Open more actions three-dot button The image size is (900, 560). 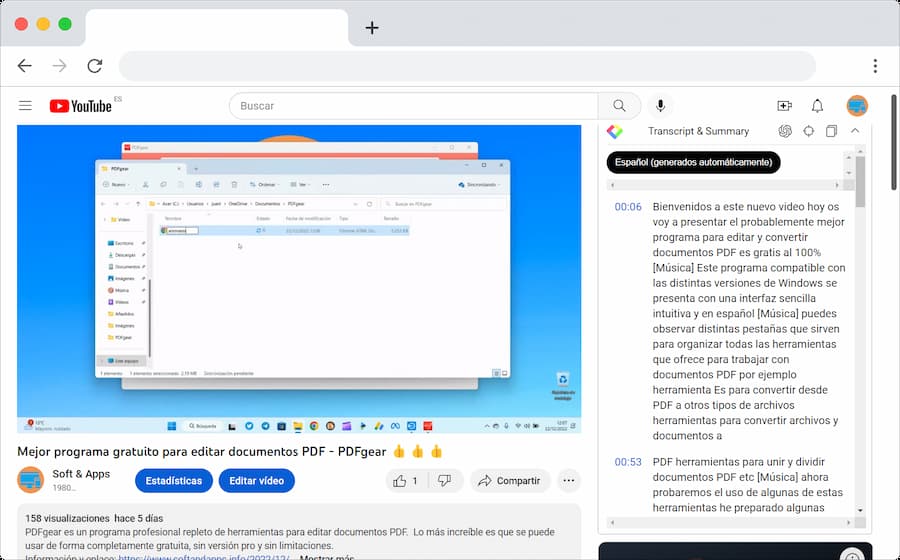[569, 481]
